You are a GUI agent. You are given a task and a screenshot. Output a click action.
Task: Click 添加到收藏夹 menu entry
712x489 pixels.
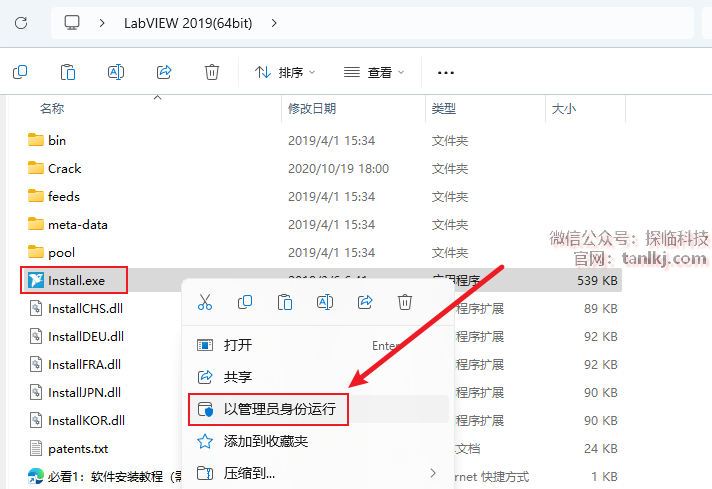pyautogui.click(x=265, y=441)
